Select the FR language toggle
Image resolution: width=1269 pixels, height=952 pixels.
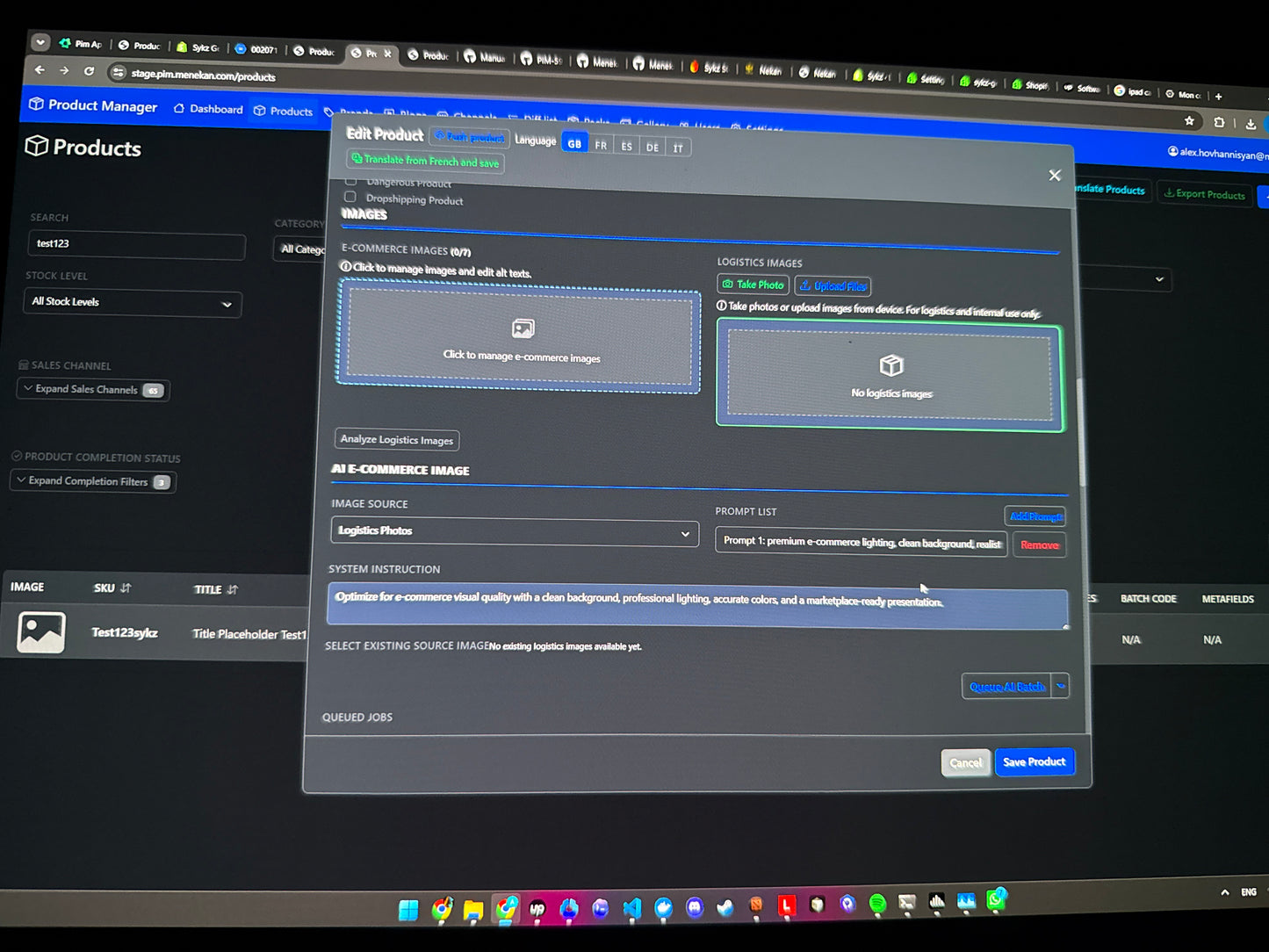point(601,146)
